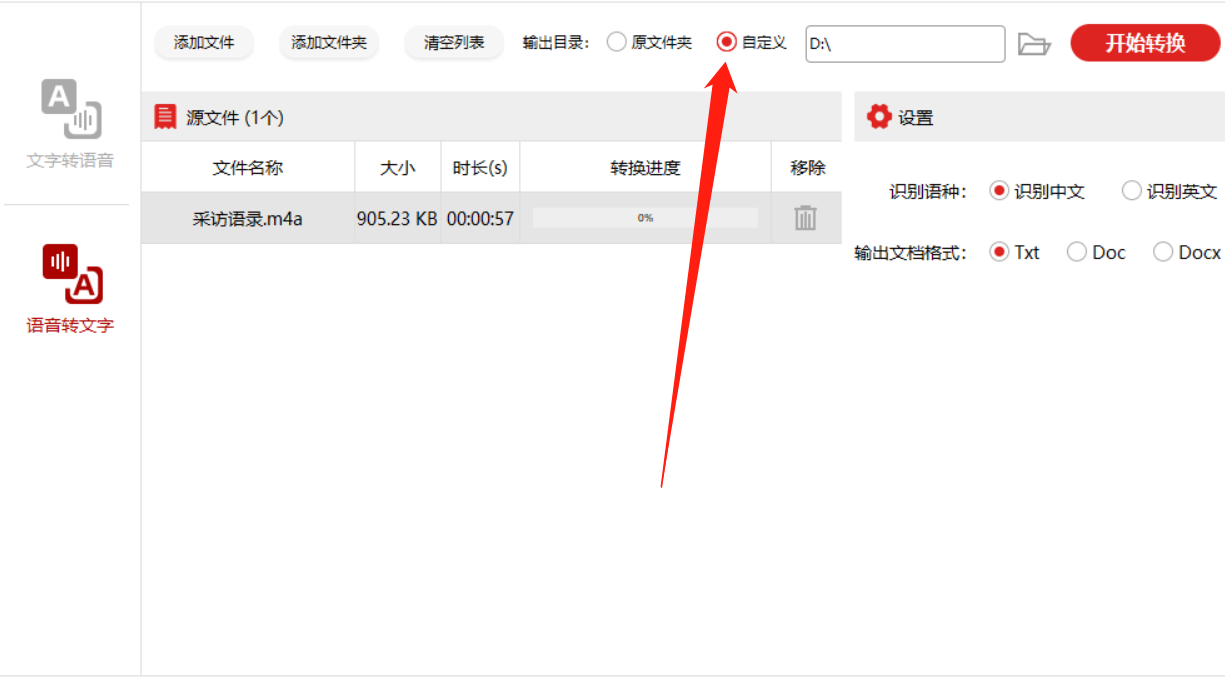1225x679 pixels.
Task: Click the output path field showing D:\
Action: pos(905,44)
